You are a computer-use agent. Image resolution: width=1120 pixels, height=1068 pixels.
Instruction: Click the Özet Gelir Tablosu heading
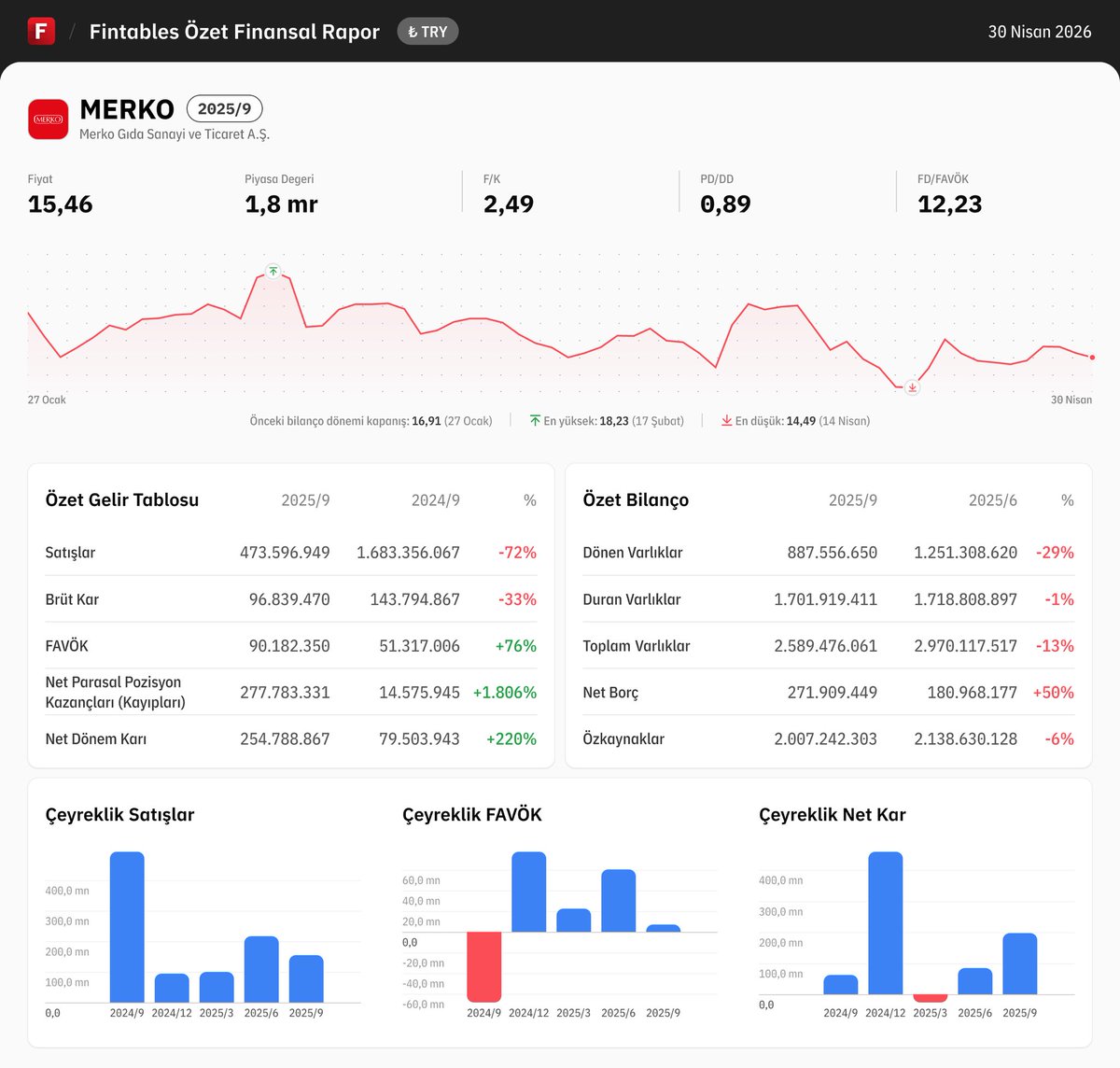click(x=122, y=499)
